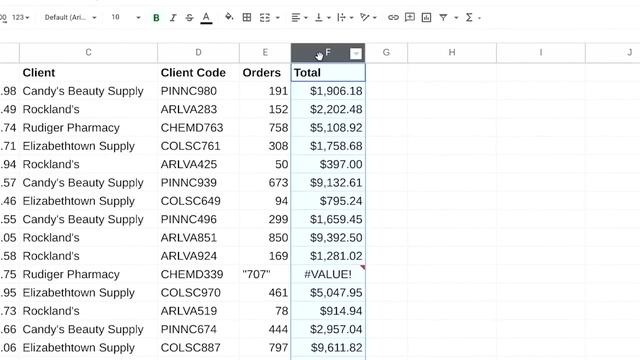Open the text wrapping menu
This screenshot has width=640, height=360.
[x=345, y=18]
